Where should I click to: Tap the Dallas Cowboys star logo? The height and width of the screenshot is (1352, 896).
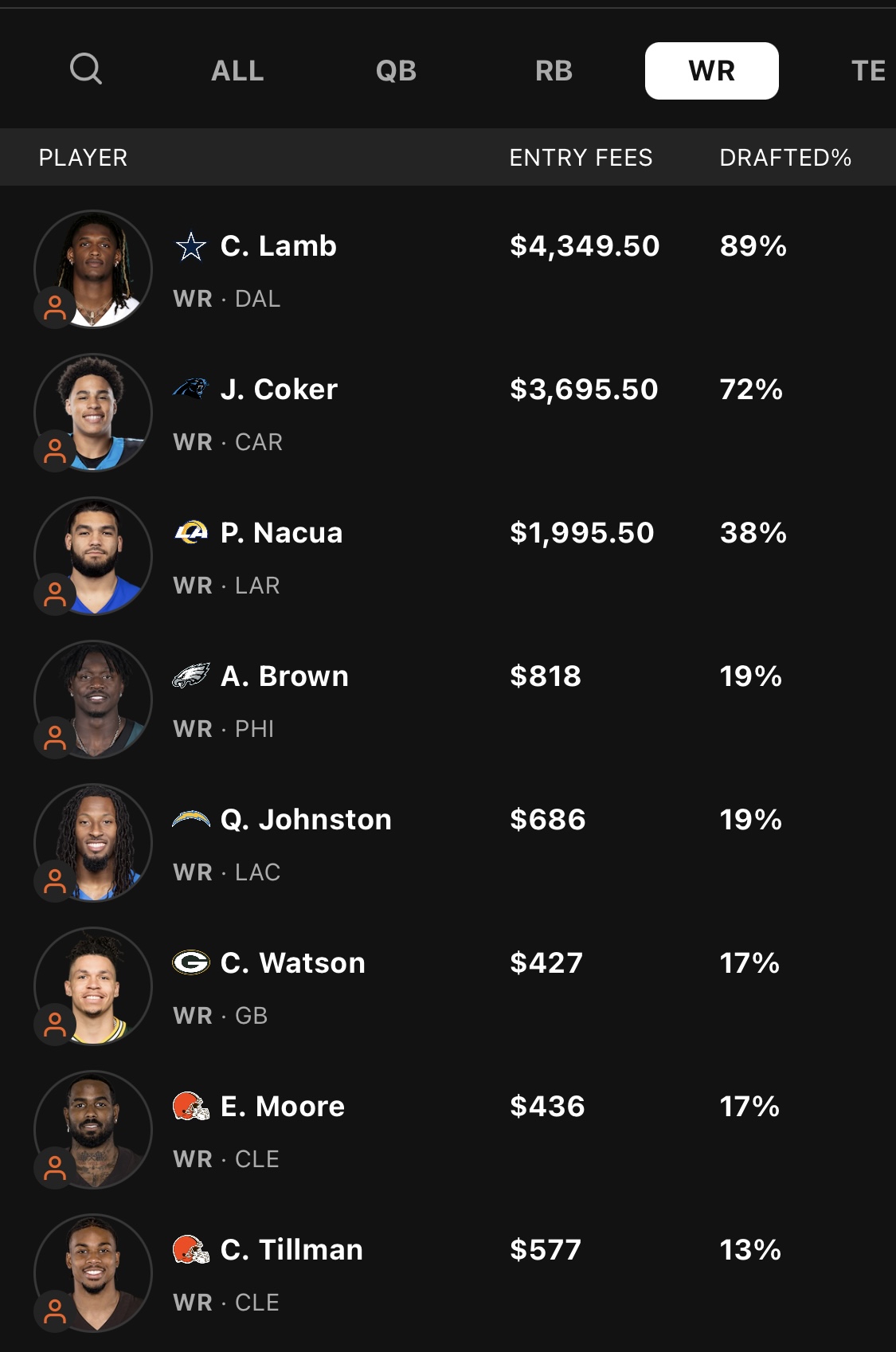(x=191, y=246)
